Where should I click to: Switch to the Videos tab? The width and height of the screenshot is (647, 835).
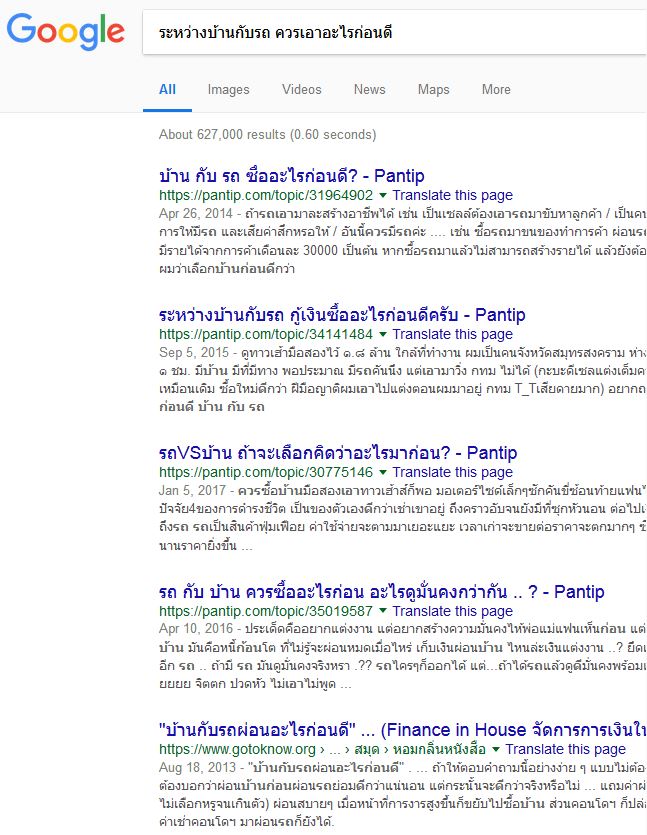tap(301, 89)
